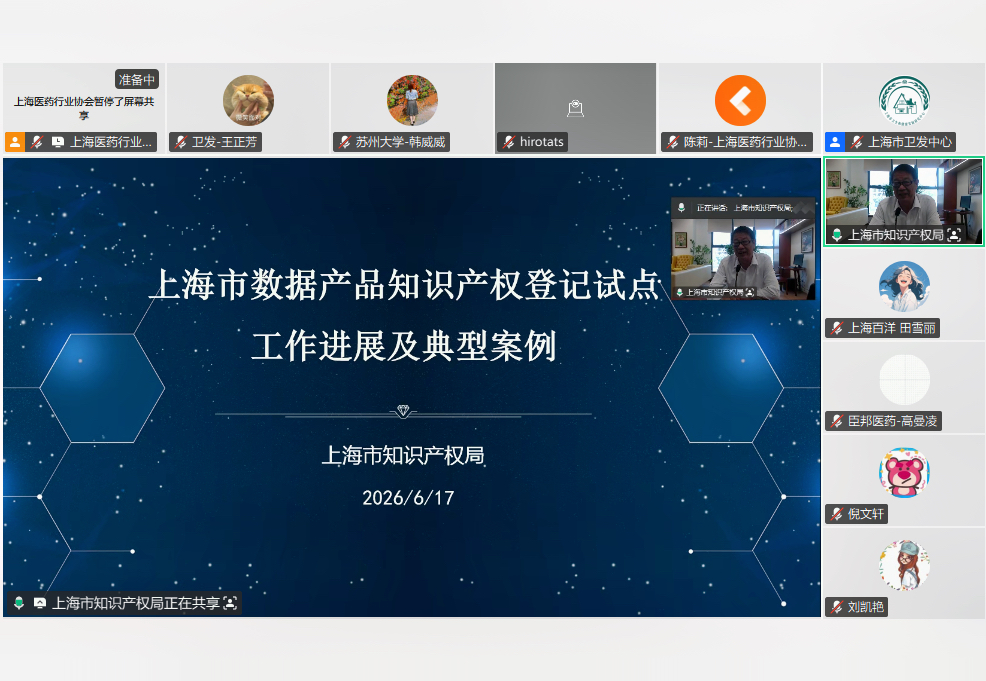Image resolution: width=986 pixels, height=681 pixels.
Task: Click the 苏州大学-韩威威 name label
Action: (x=401, y=142)
